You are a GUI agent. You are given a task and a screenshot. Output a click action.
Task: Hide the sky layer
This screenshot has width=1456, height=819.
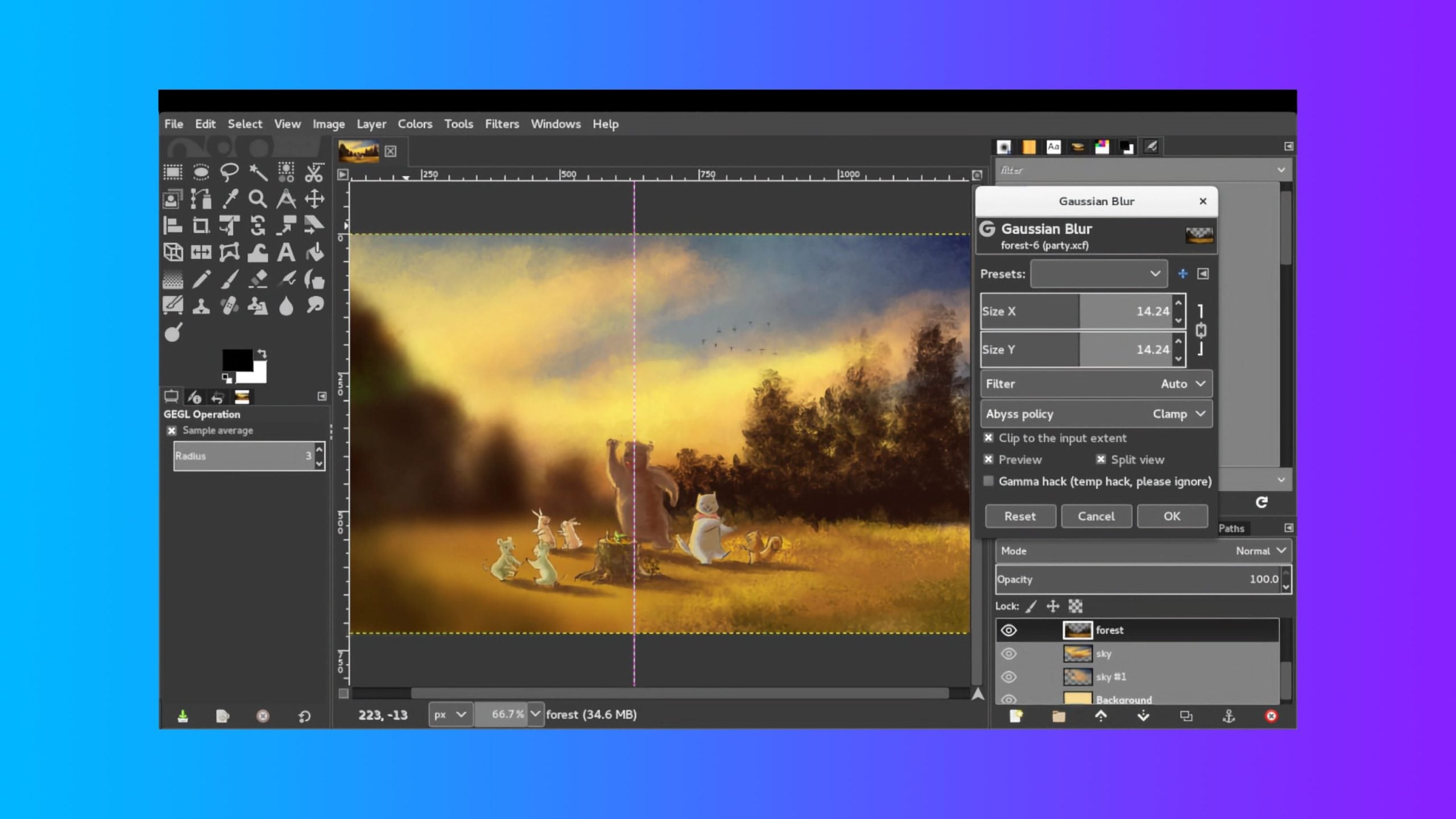pyautogui.click(x=1008, y=653)
